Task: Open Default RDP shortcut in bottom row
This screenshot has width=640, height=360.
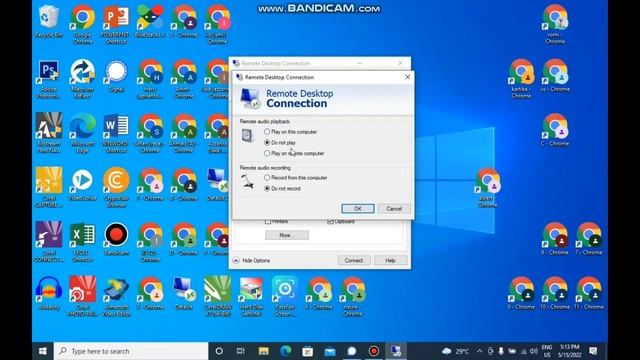Action: (184, 293)
